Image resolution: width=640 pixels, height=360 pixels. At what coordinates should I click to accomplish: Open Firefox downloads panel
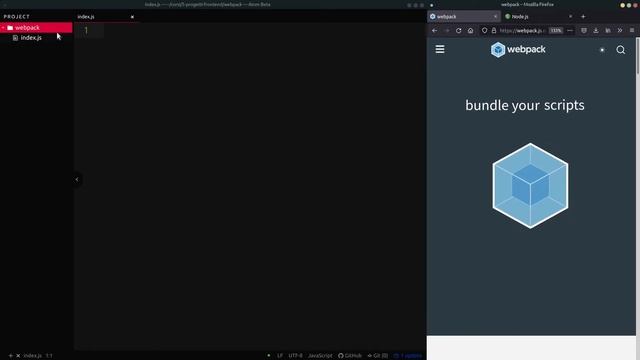[x=596, y=31]
